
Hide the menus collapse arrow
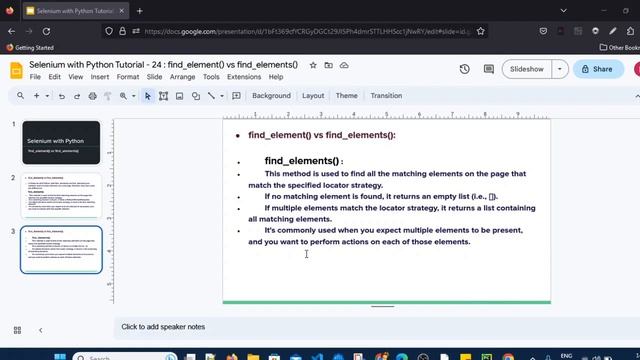pyautogui.click(x=637, y=96)
